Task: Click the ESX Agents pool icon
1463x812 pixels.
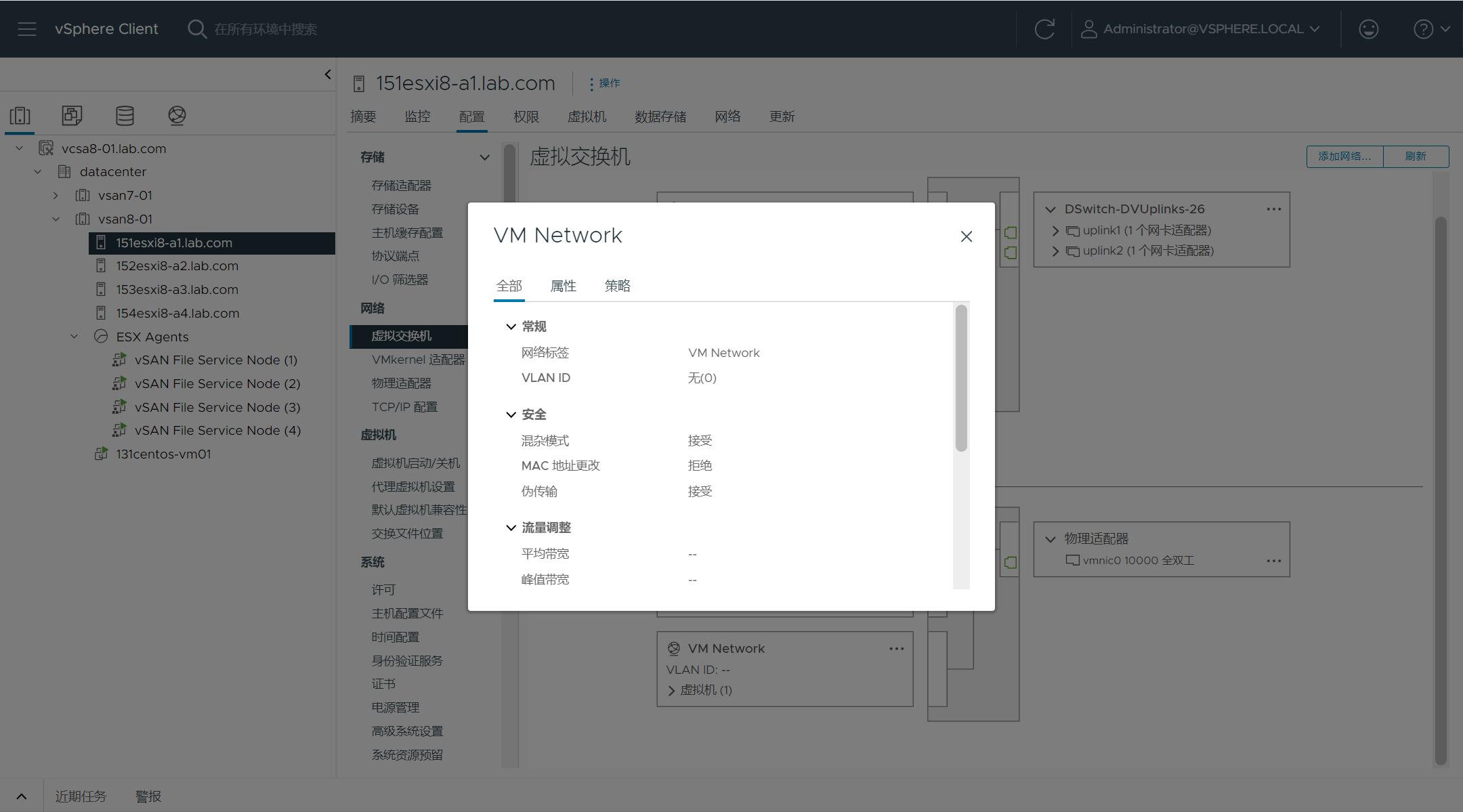Action: (x=101, y=337)
